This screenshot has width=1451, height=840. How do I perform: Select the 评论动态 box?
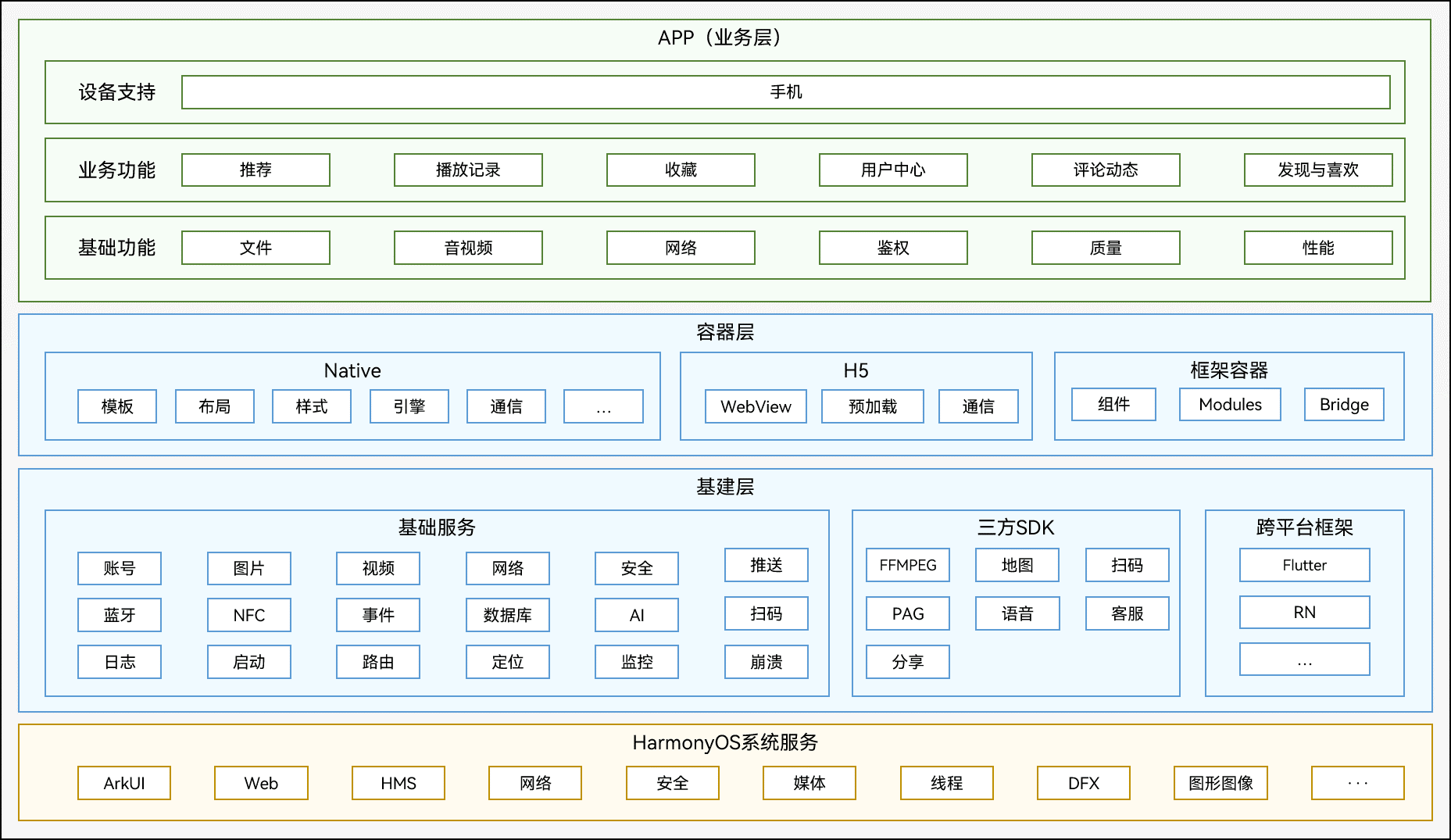click(x=1106, y=170)
